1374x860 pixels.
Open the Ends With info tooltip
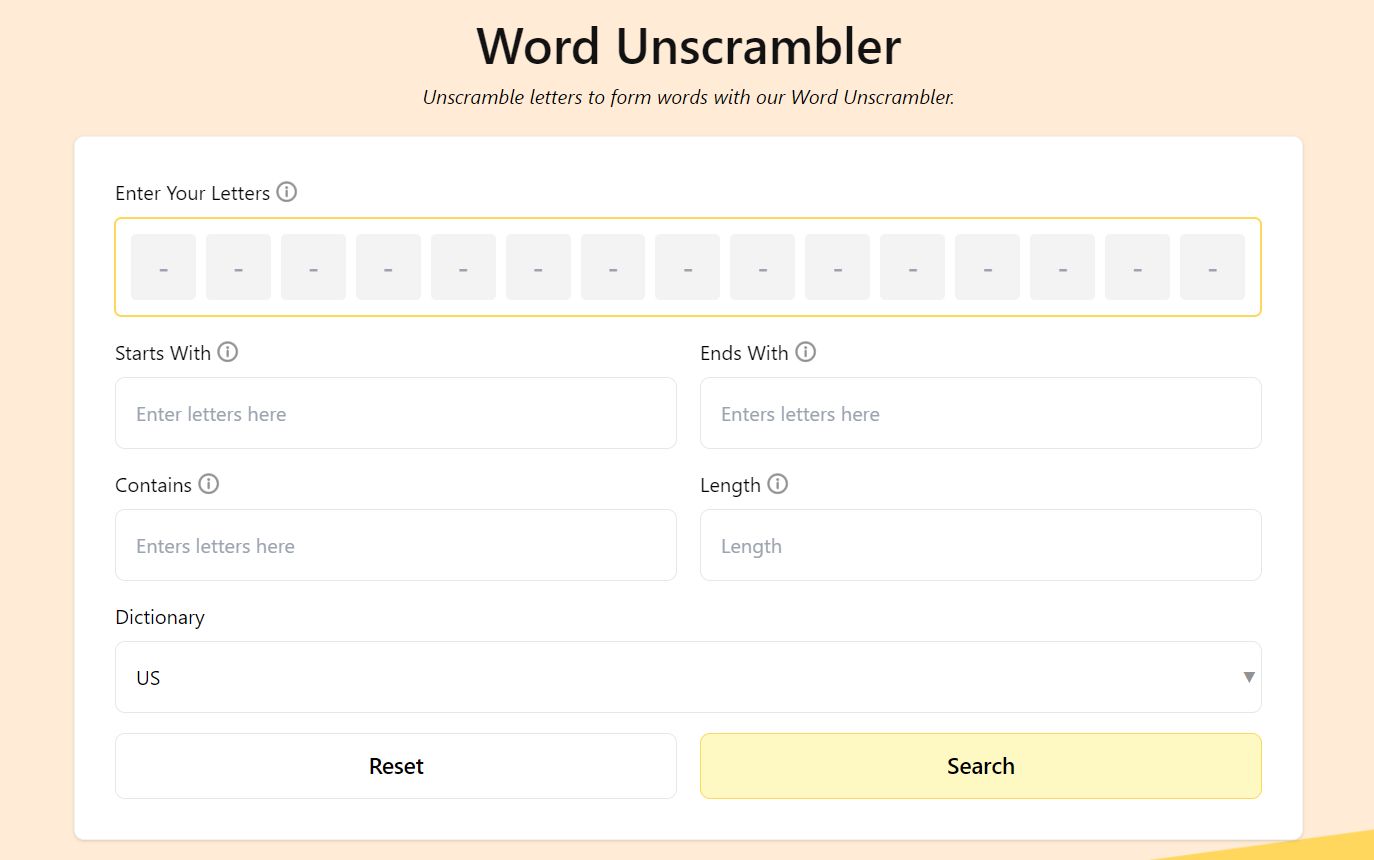806,352
